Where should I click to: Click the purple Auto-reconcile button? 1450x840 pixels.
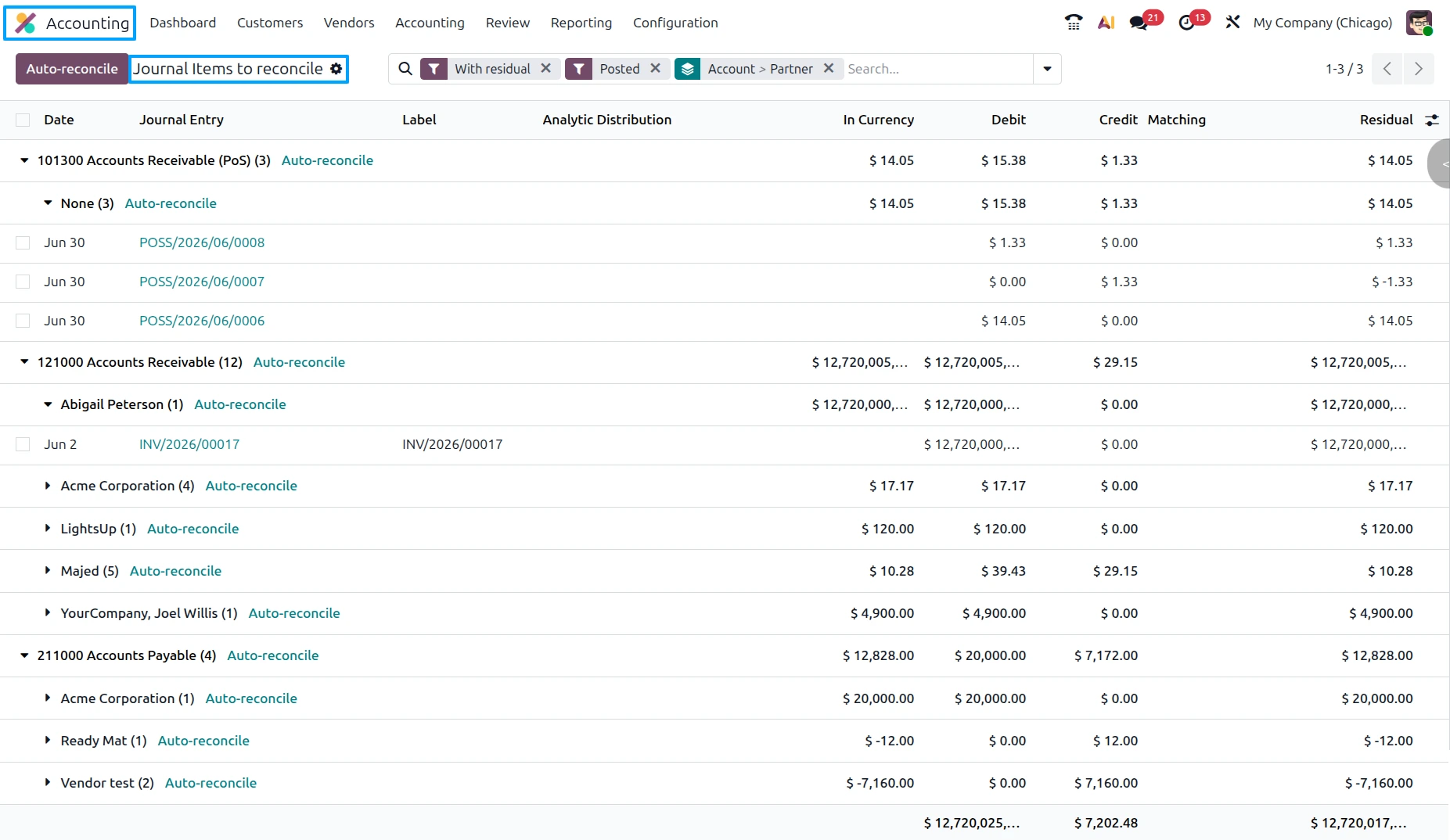[72, 69]
